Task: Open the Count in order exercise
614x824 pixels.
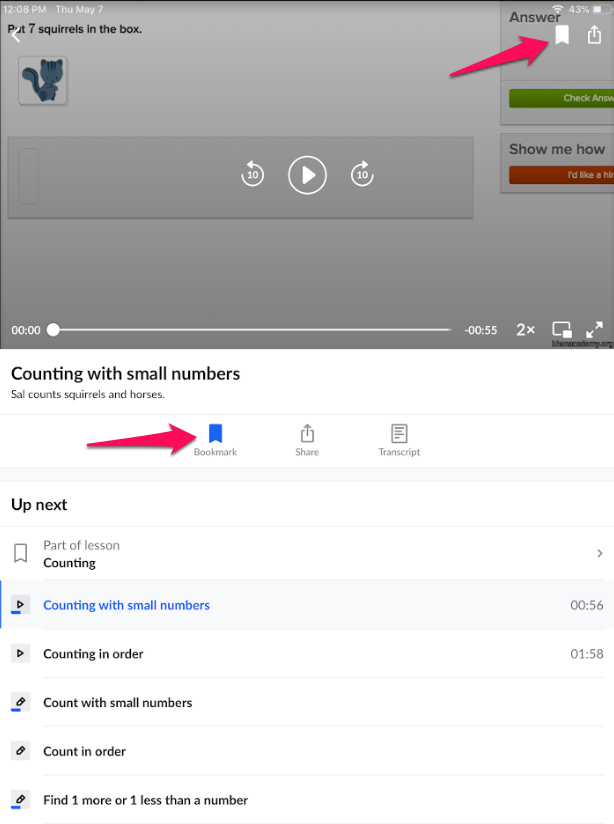Action: 307,751
